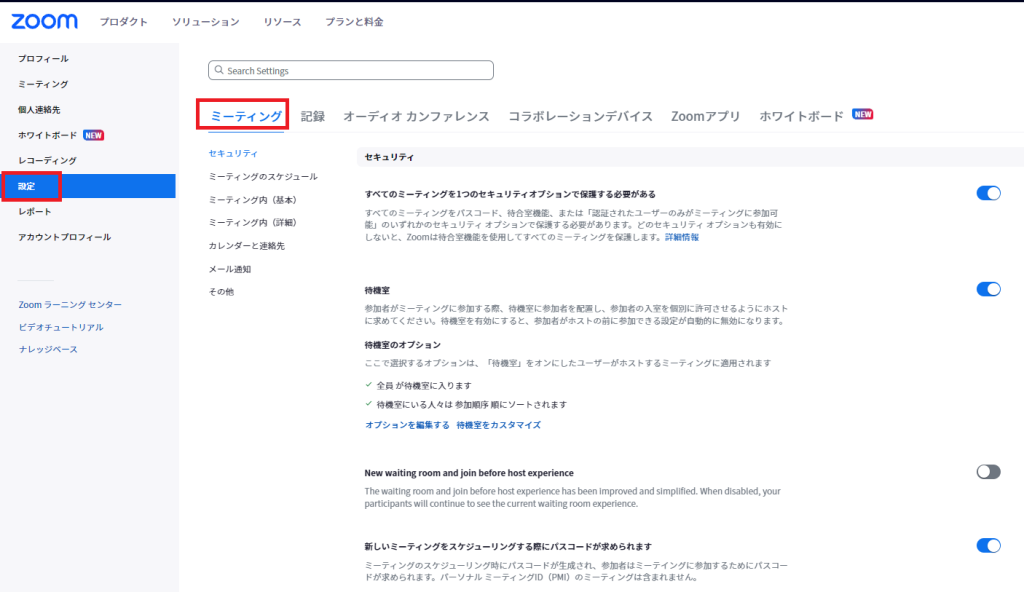1024x592 pixels.
Task: Switch to the オーディオ カンファレンス tab
Action: (416, 116)
